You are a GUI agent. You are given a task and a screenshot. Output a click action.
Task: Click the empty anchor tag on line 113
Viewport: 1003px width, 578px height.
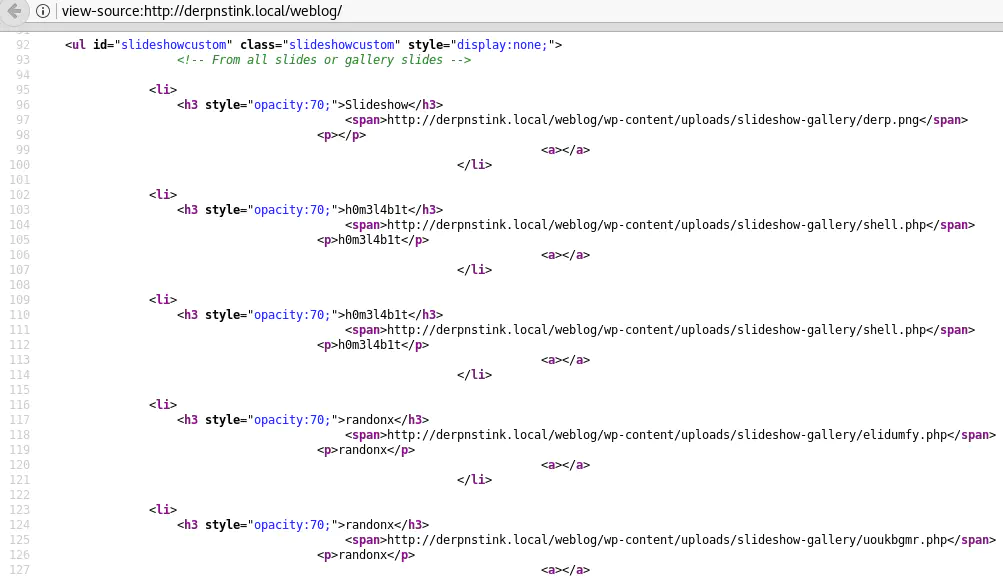tap(565, 359)
